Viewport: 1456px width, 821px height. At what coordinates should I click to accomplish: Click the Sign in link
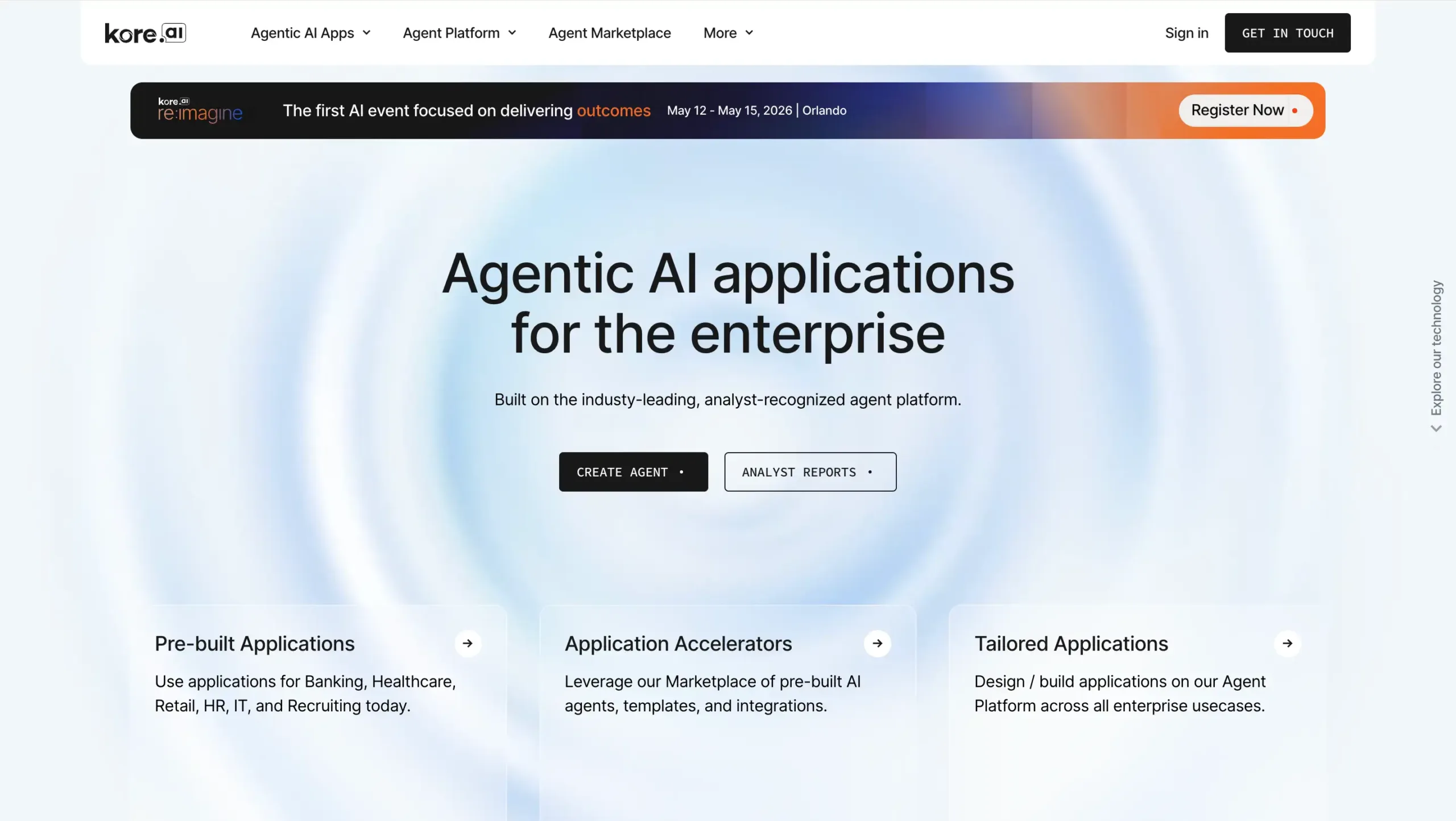tap(1186, 33)
